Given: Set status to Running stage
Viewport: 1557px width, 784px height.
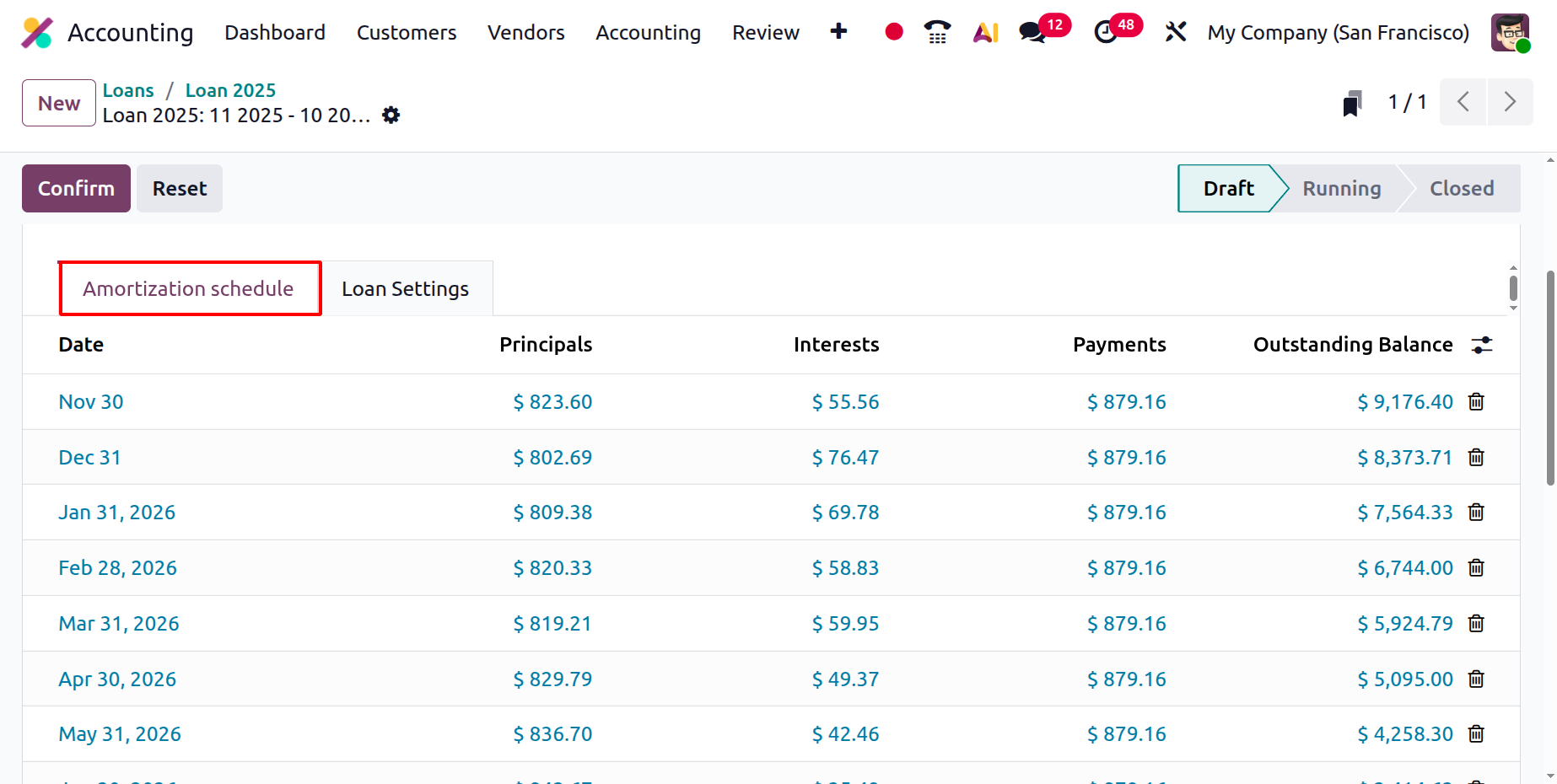Looking at the screenshot, I should point(1341,189).
